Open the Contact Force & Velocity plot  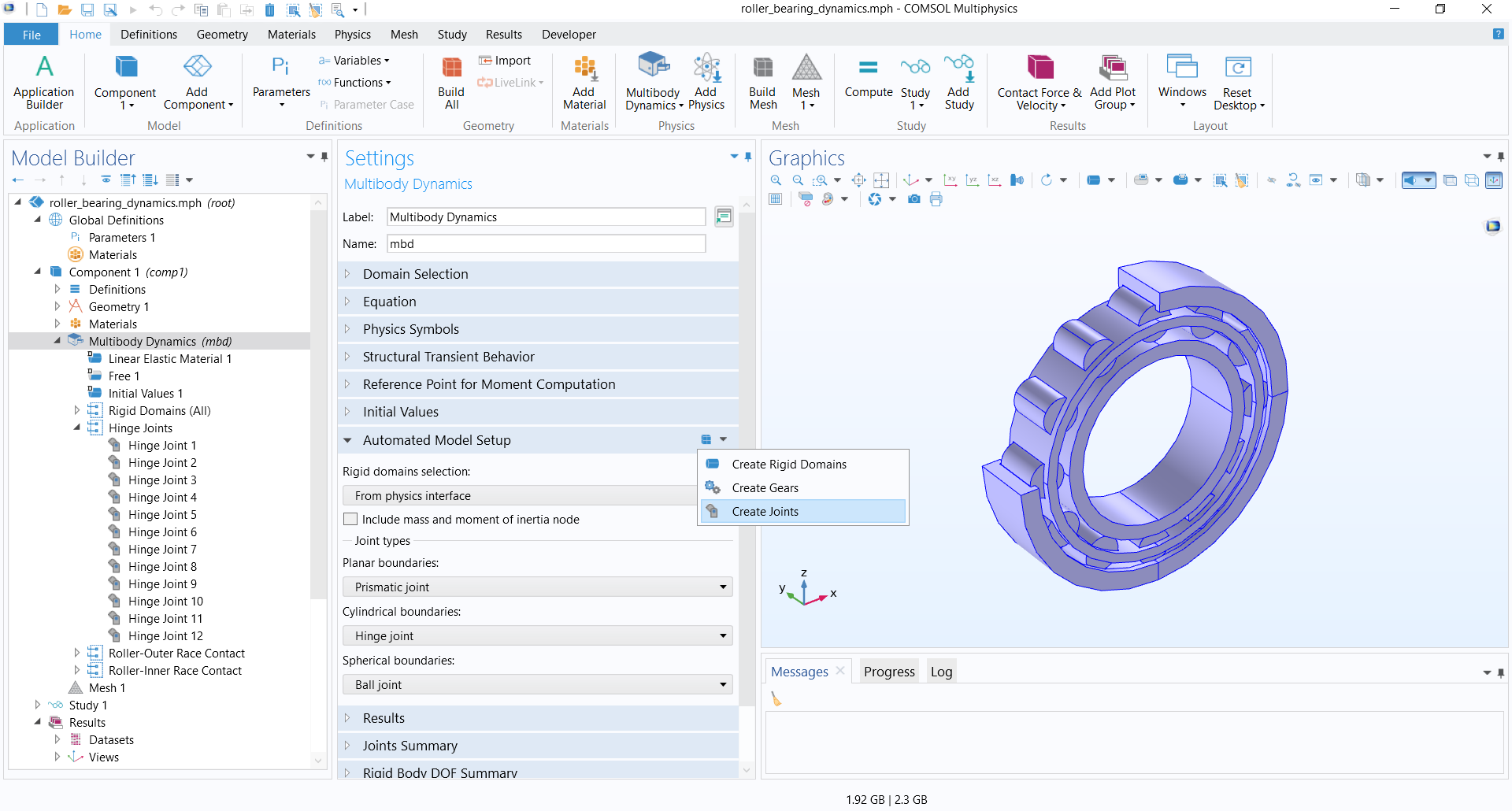(x=1039, y=82)
